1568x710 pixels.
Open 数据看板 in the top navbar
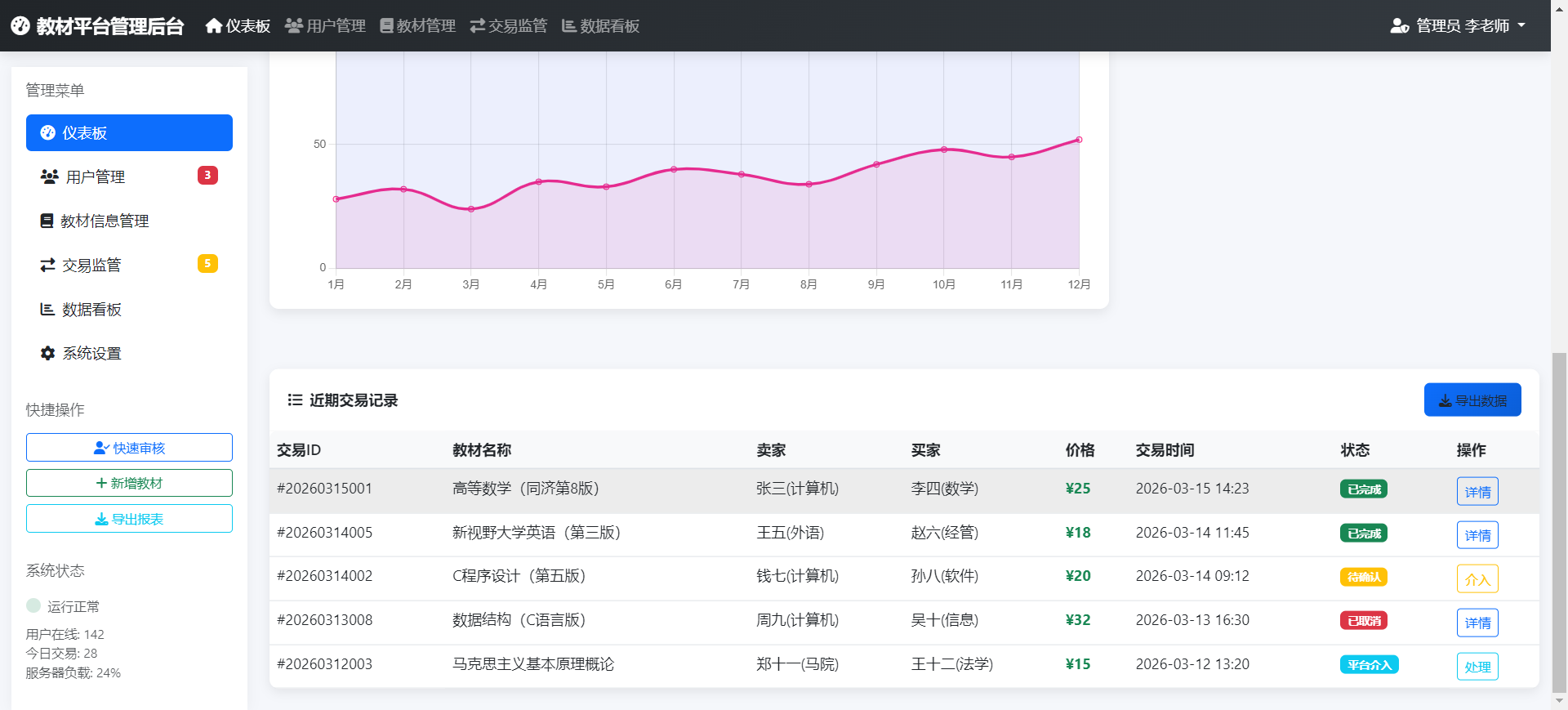(x=601, y=26)
